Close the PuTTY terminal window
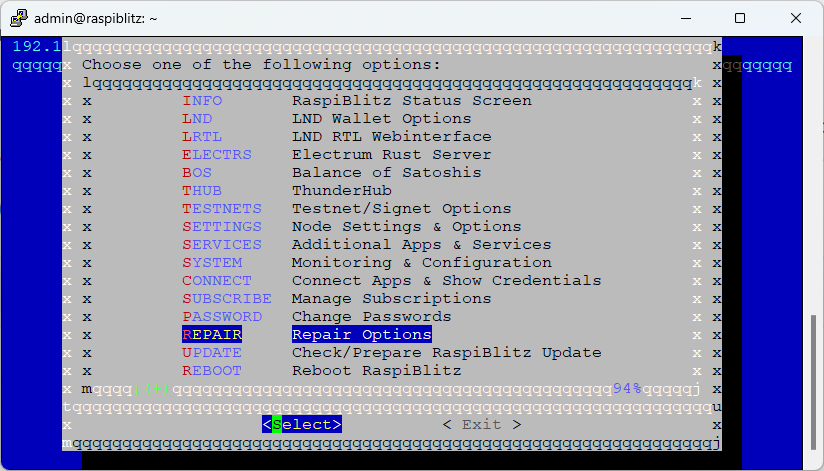Viewport: 824px width, 471px height. click(796, 18)
